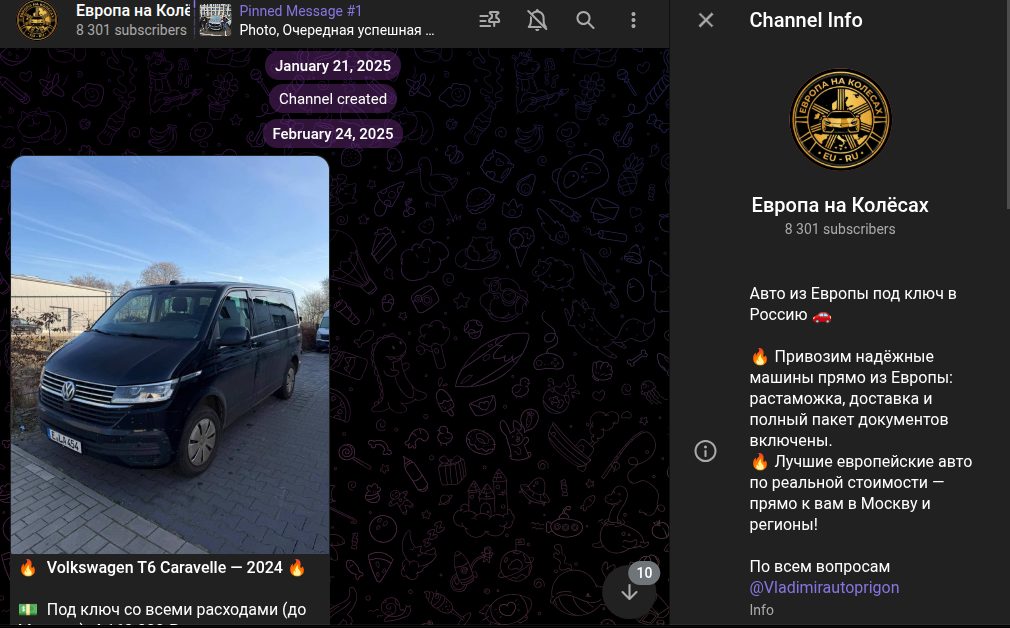Open the pinned messages list icon
This screenshot has width=1010, height=628.
tap(490, 21)
